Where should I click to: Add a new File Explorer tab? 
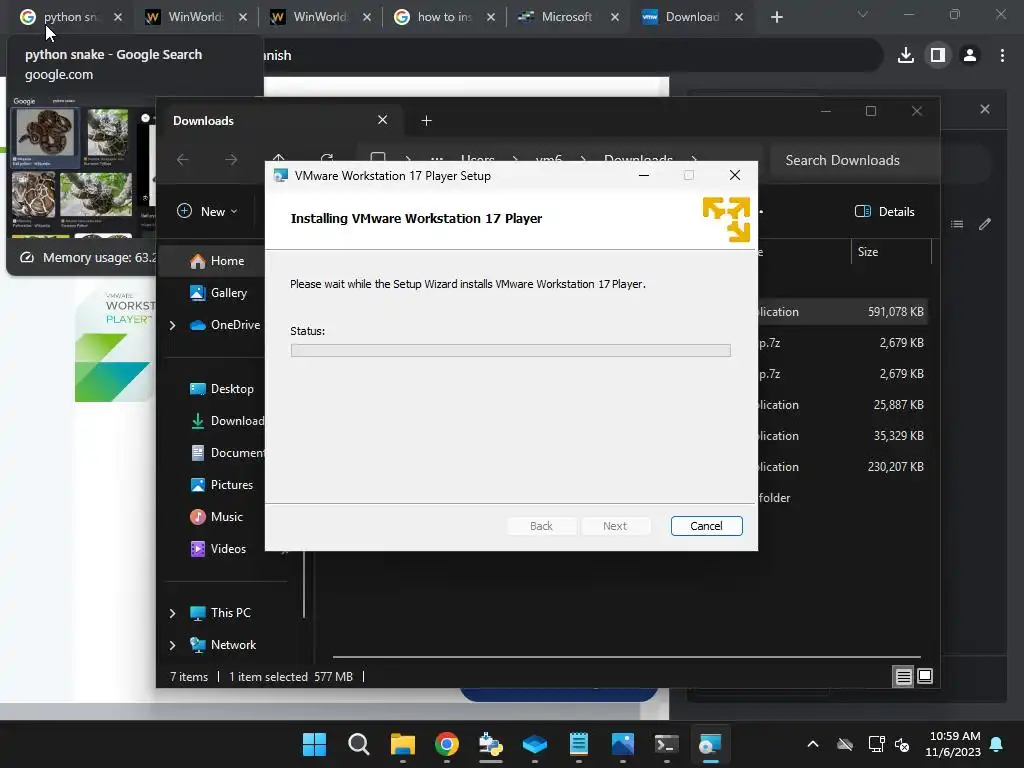[x=426, y=120]
